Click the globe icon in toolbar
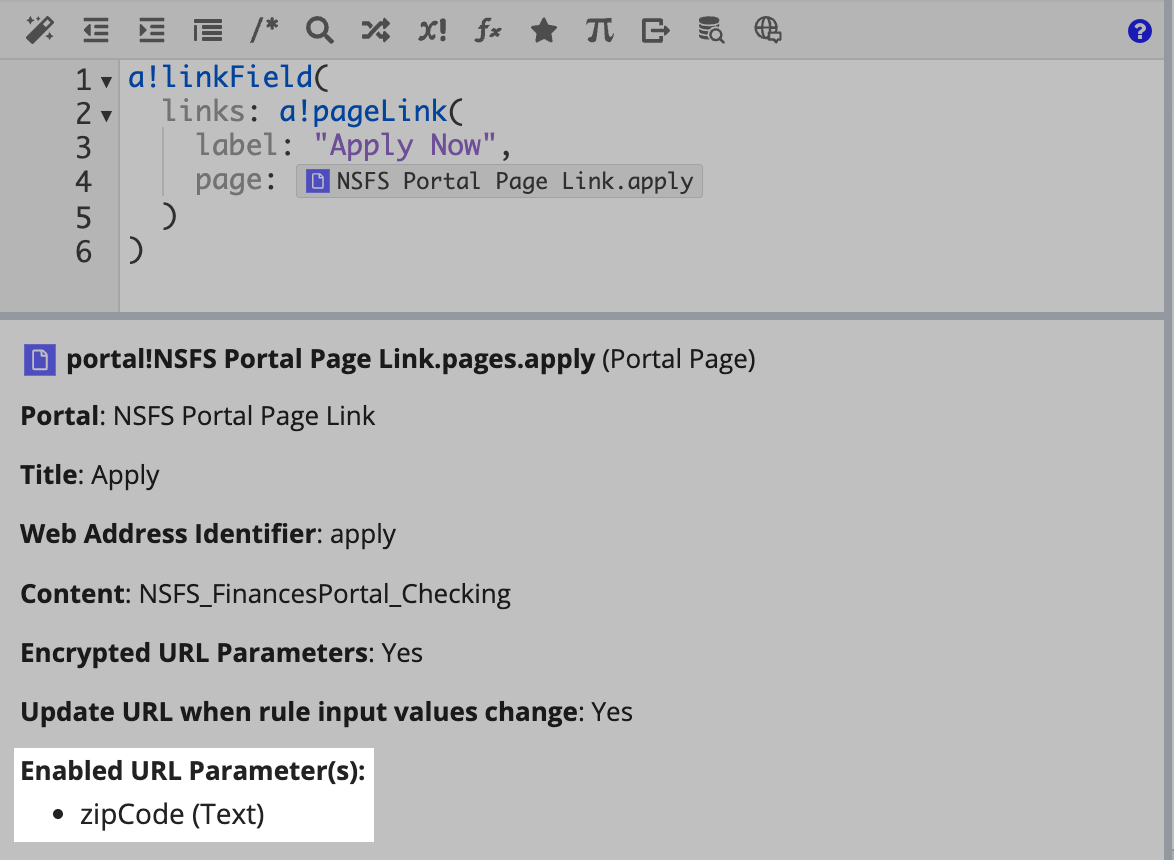Image resolution: width=1174 pixels, height=860 pixels. coord(767,31)
